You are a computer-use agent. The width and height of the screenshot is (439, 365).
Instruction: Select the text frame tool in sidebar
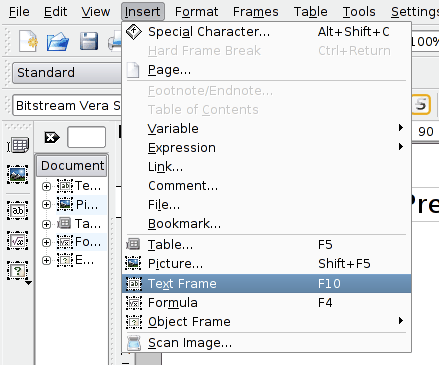[x=17, y=210]
